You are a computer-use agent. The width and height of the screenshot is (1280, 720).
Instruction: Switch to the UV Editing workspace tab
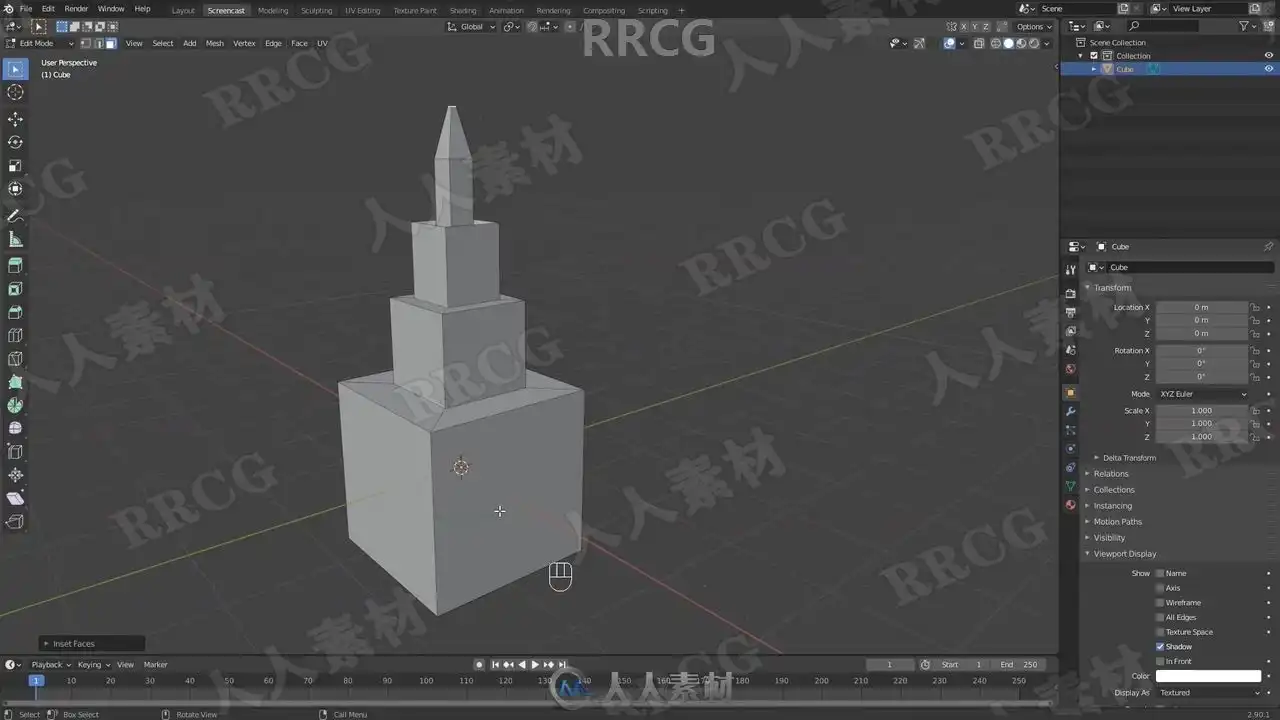click(x=362, y=11)
